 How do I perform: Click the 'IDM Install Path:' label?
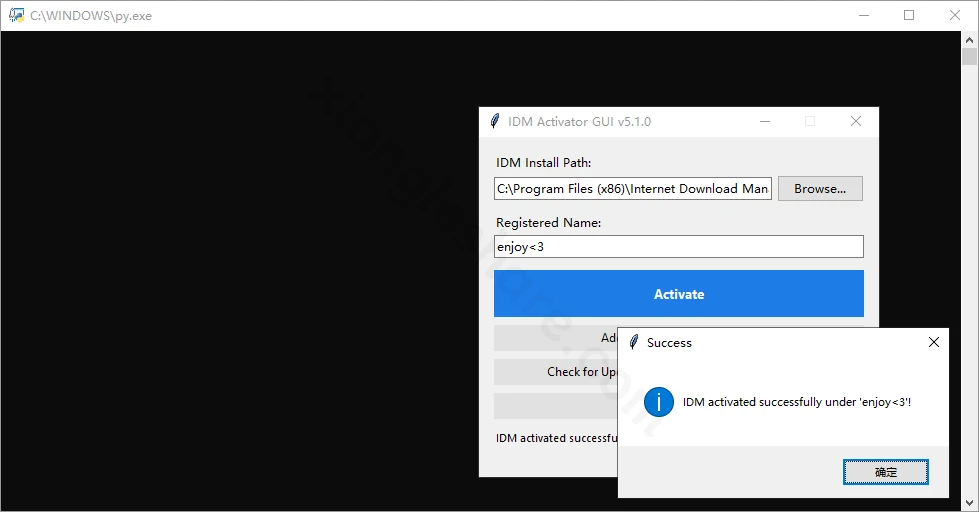[543, 162]
